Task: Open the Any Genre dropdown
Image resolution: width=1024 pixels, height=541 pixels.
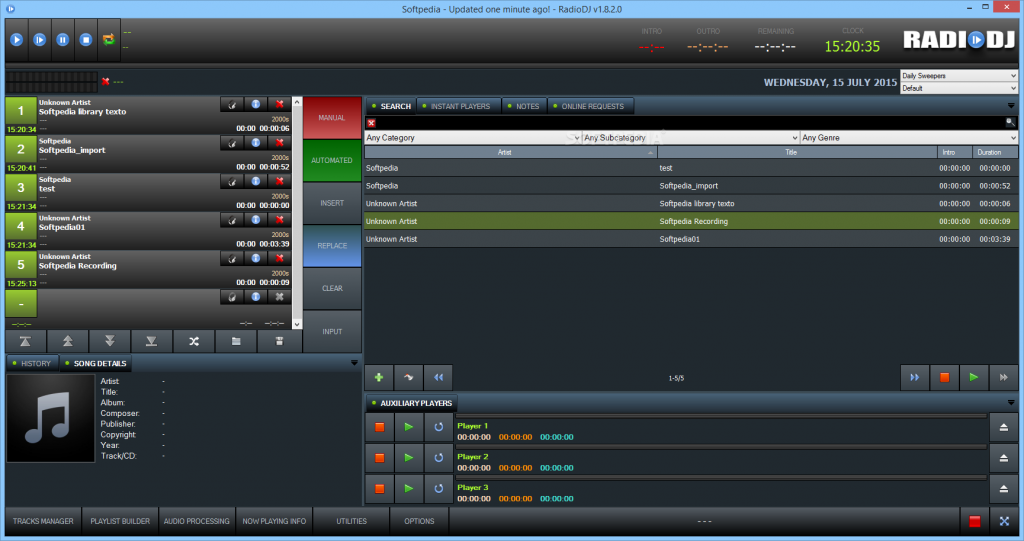Action: [909, 138]
